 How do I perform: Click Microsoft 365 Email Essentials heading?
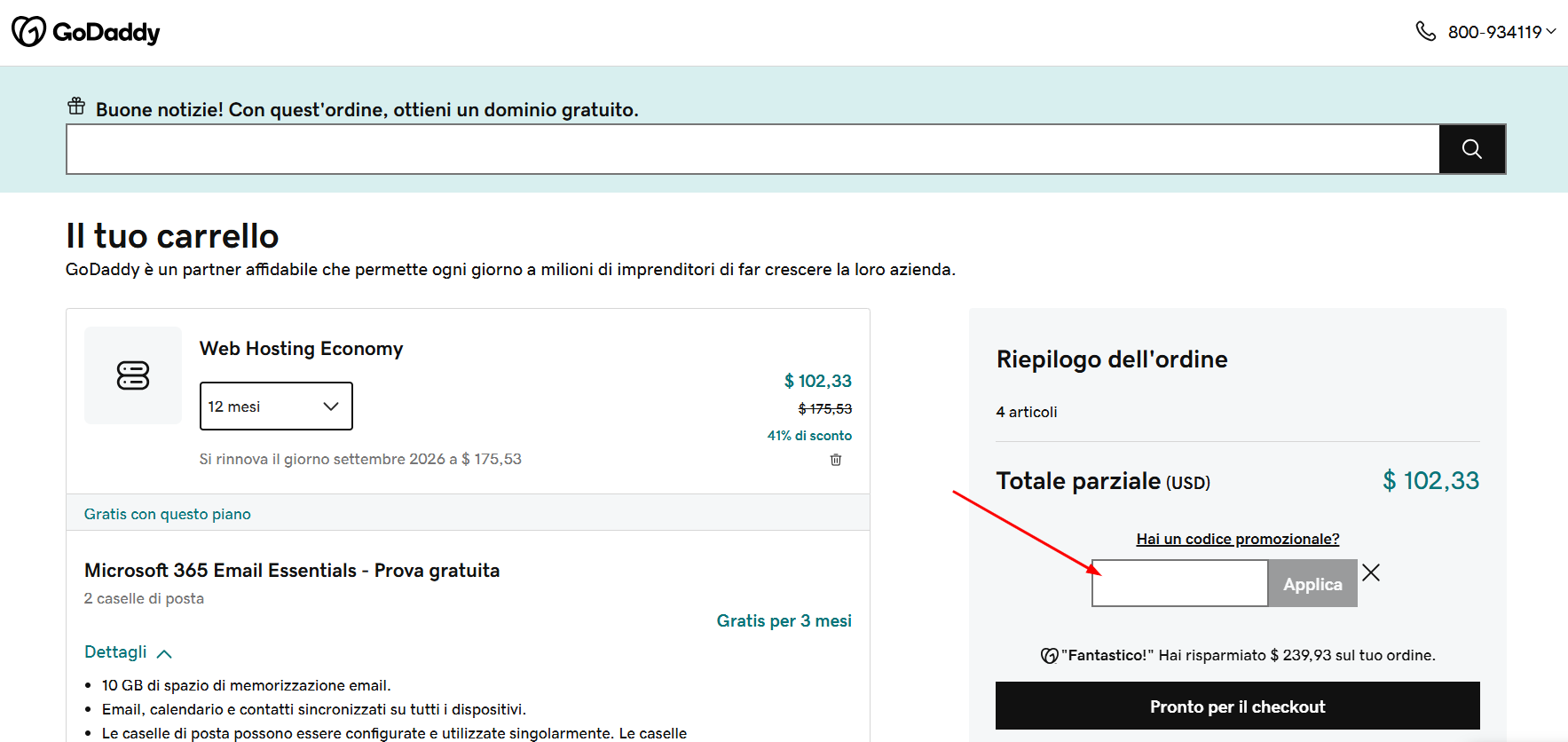tap(292, 571)
